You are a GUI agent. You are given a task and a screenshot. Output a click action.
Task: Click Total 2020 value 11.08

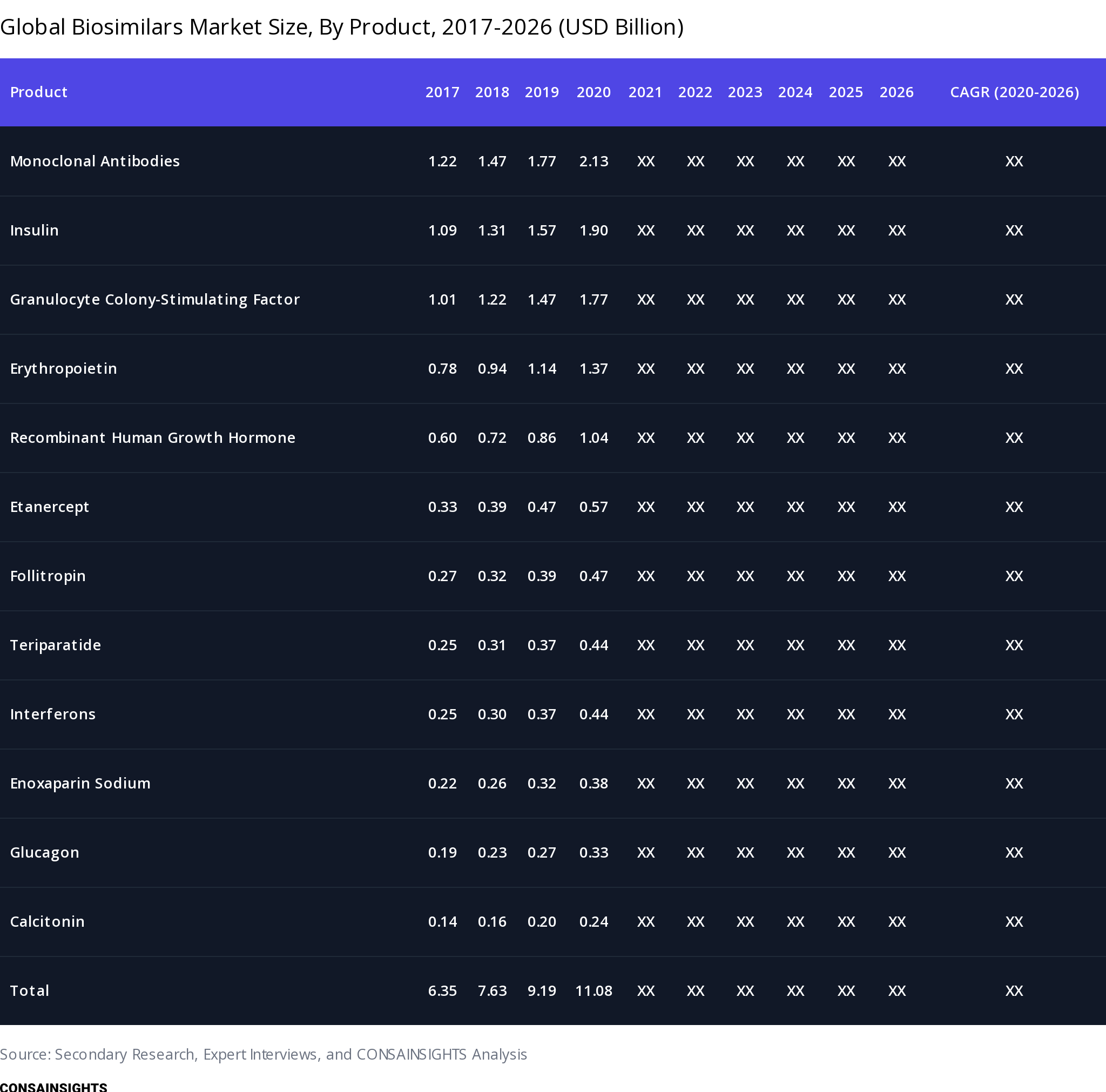(x=594, y=990)
